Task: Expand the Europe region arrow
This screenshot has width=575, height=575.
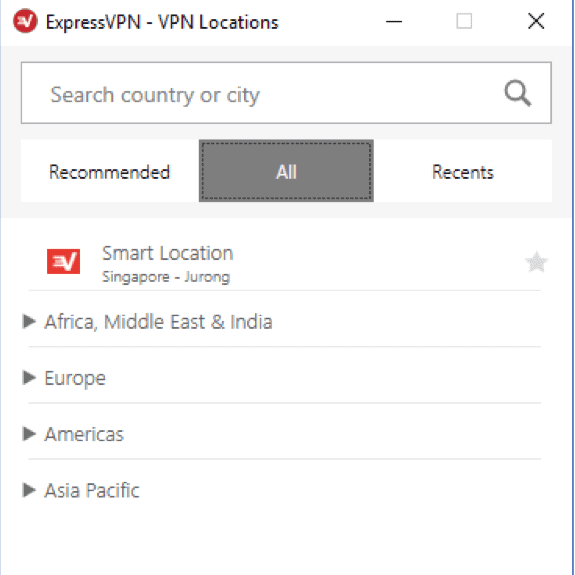Action: tap(29, 377)
